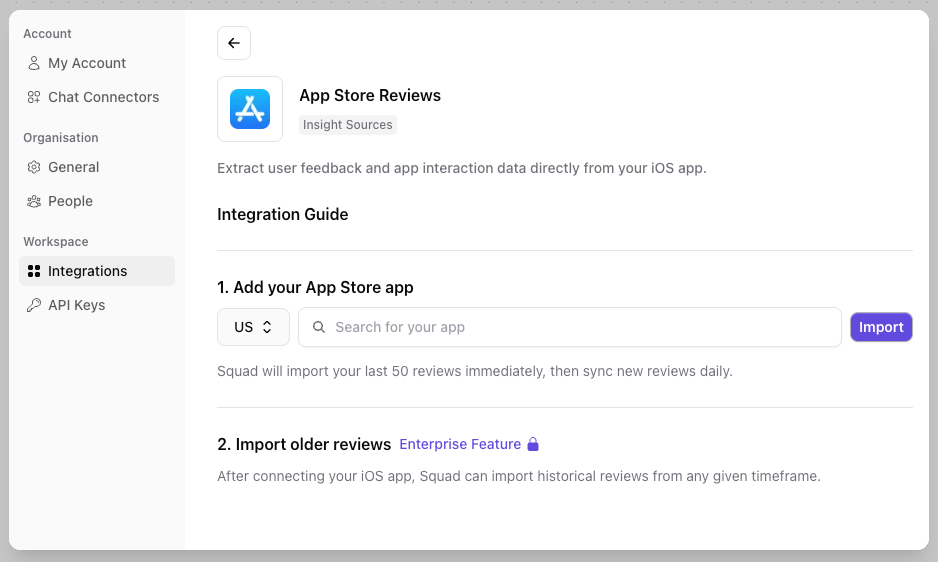Click the 'Organisation' section label
The width and height of the screenshot is (938, 562).
(x=60, y=138)
